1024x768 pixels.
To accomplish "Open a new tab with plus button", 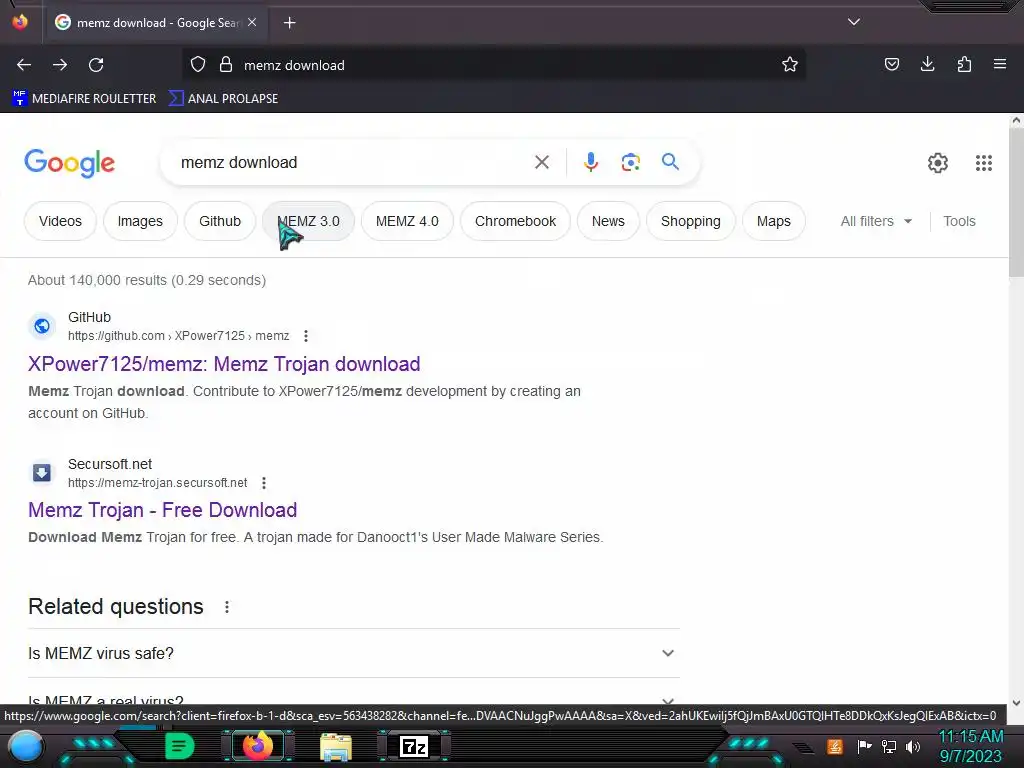I will 289,23.
